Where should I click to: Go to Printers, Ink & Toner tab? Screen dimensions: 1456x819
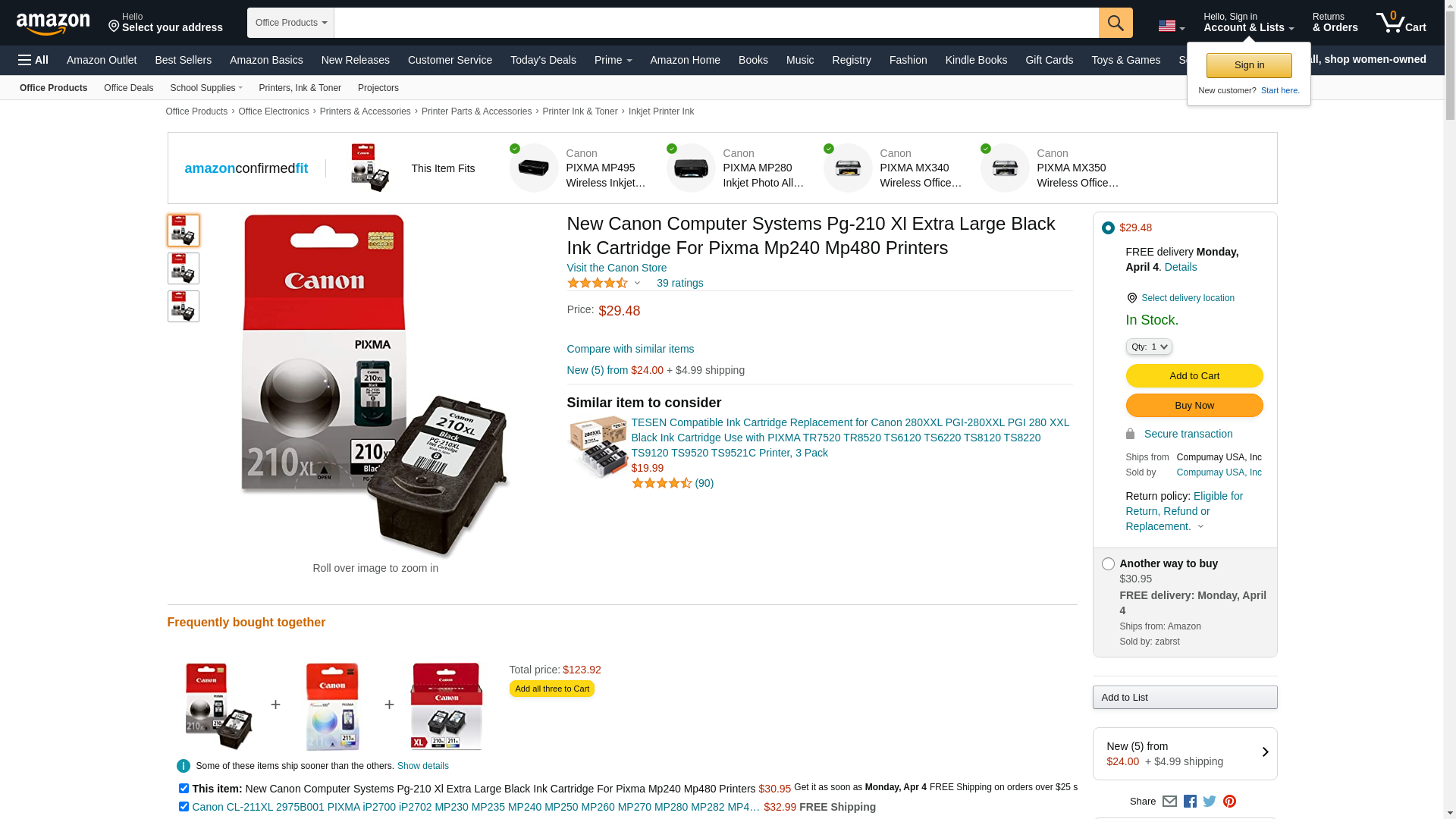300,88
